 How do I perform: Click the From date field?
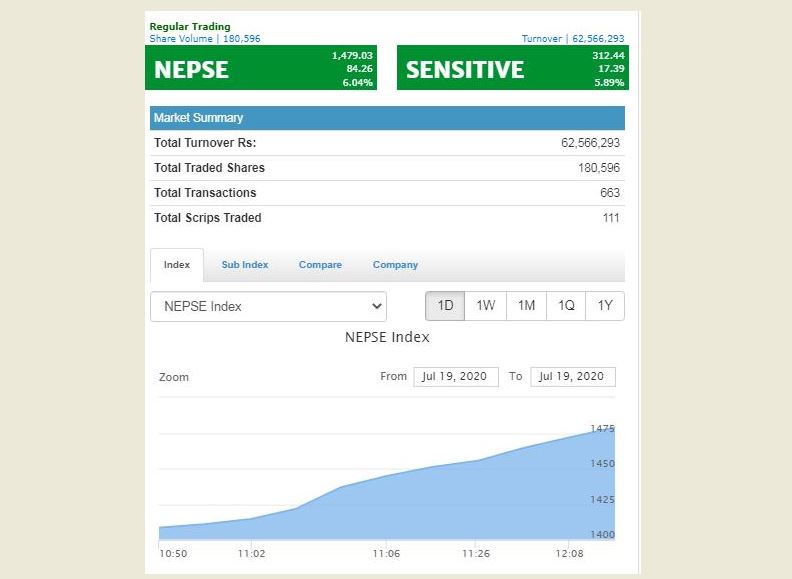(455, 377)
